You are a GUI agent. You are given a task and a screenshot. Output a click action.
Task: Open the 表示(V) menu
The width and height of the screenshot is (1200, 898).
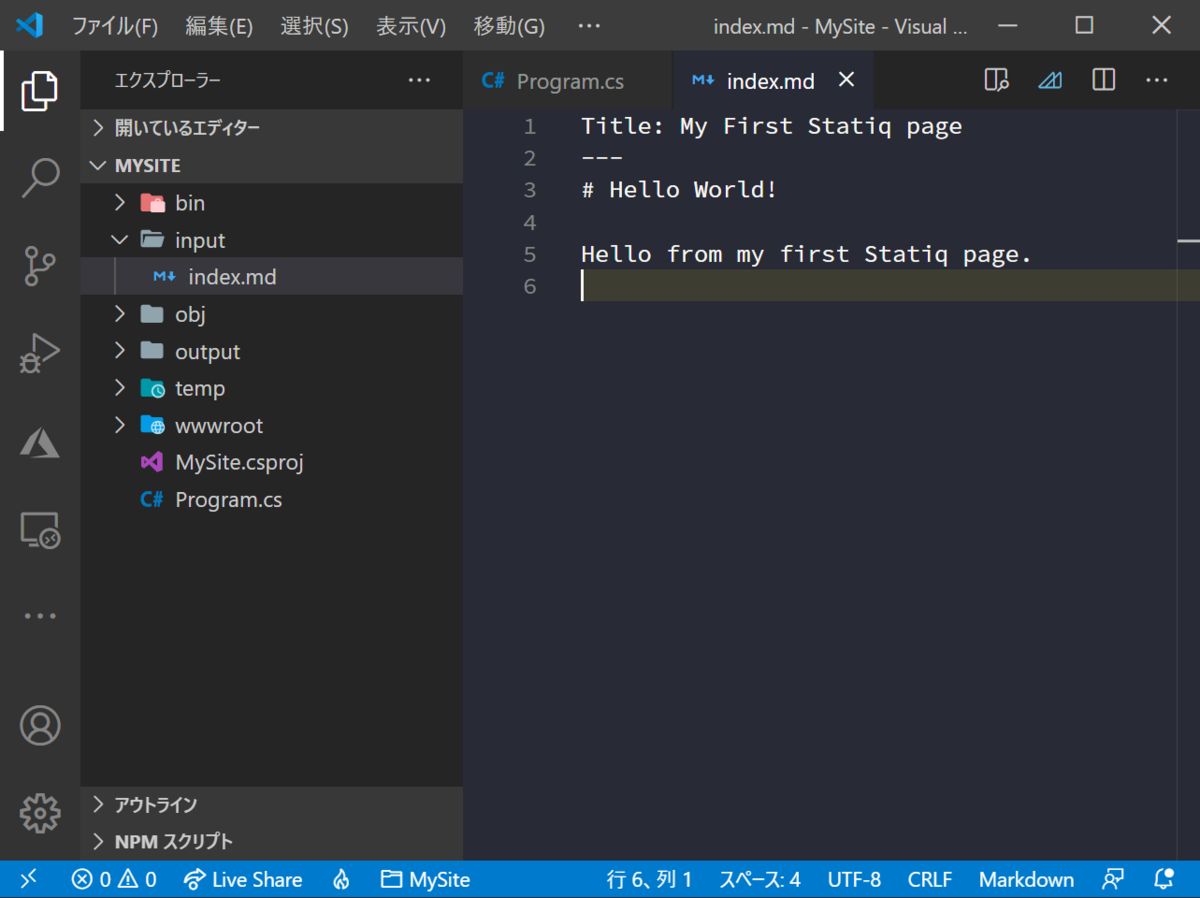tap(411, 27)
